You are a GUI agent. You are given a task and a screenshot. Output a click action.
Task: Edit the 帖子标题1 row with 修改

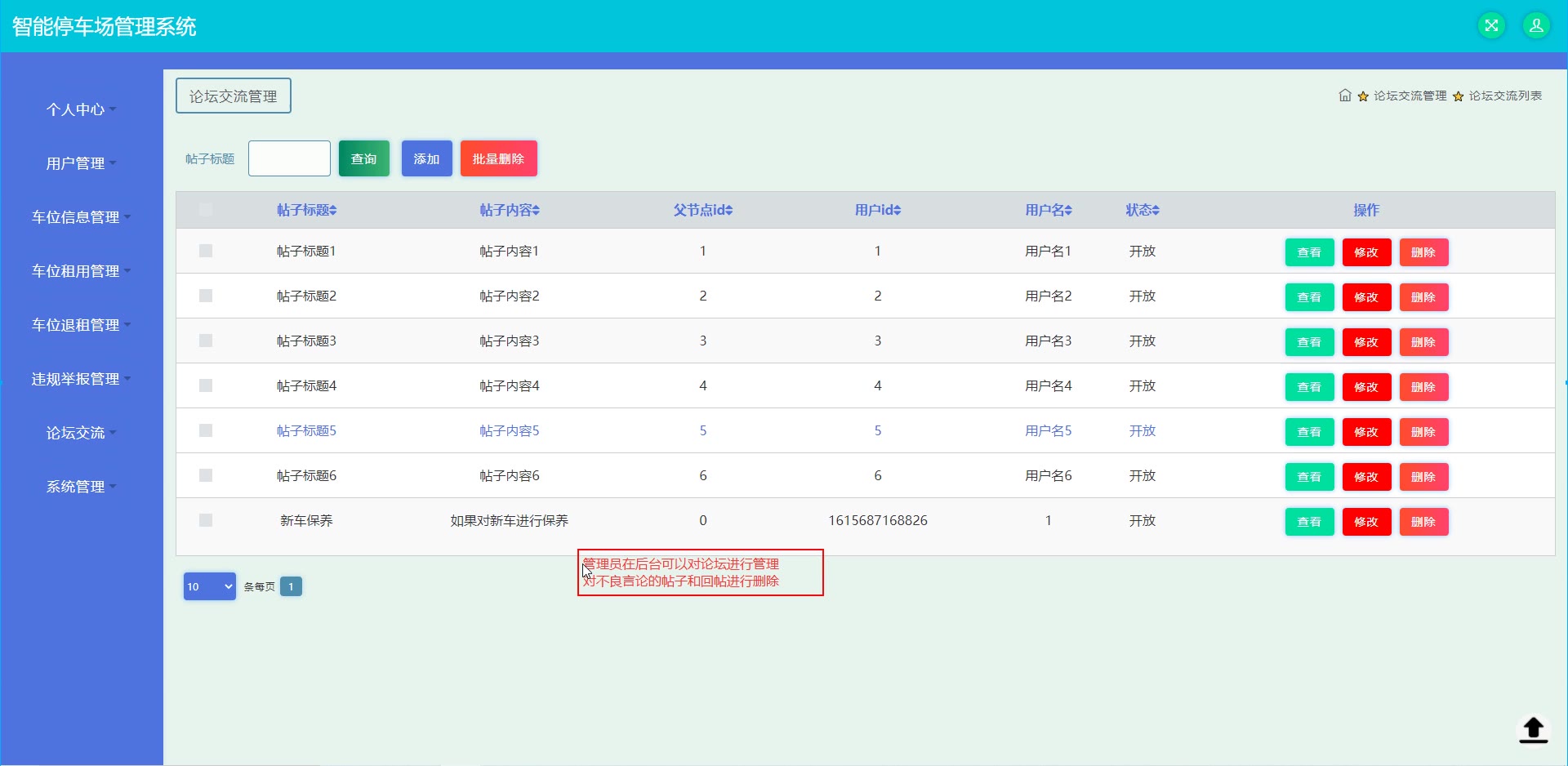click(x=1366, y=252)
